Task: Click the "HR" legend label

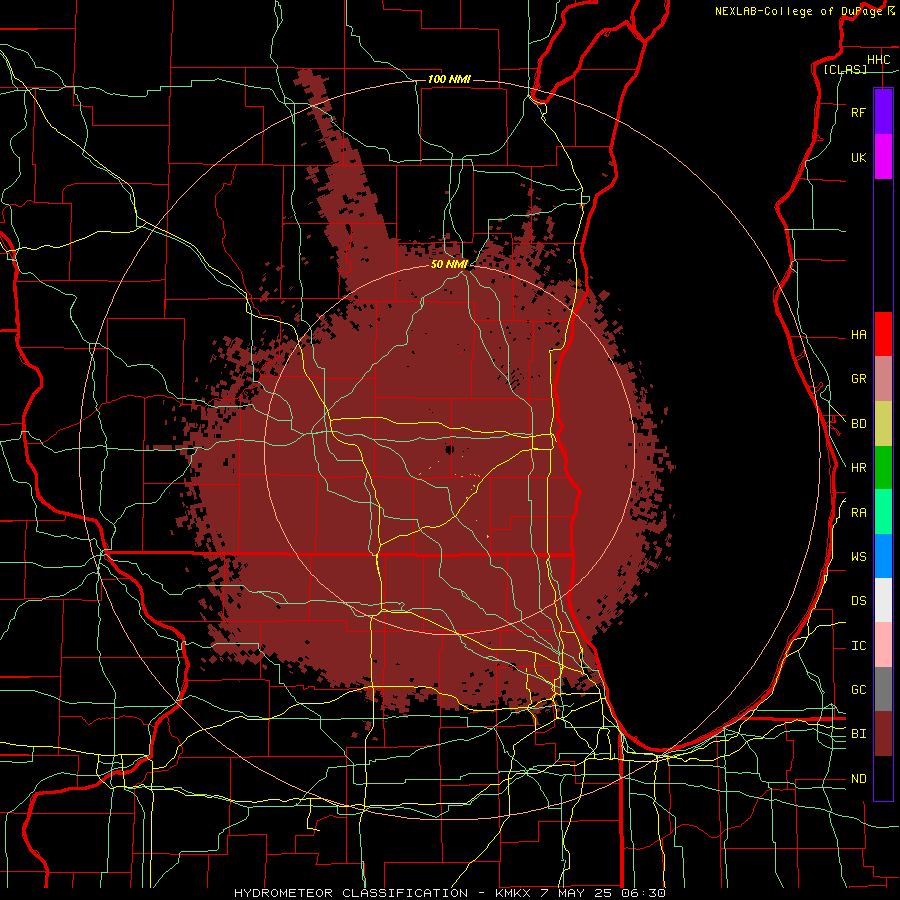Action: pyautogui.click(x=858, y=468)
